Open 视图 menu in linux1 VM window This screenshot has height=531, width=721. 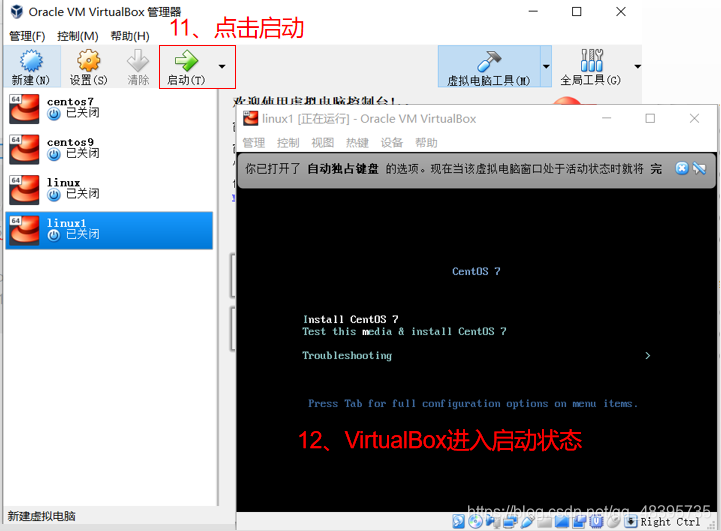pyautogui.click(x=323, y=143)
